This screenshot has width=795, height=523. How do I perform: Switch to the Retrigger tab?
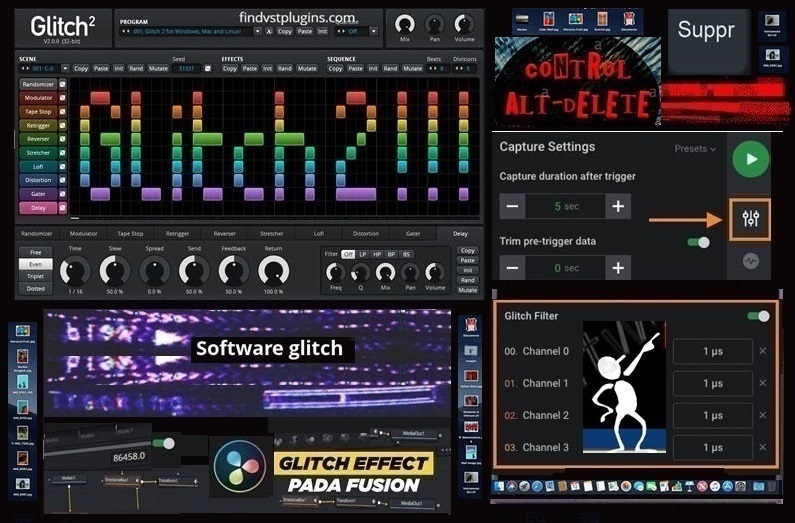pos(177,234)
